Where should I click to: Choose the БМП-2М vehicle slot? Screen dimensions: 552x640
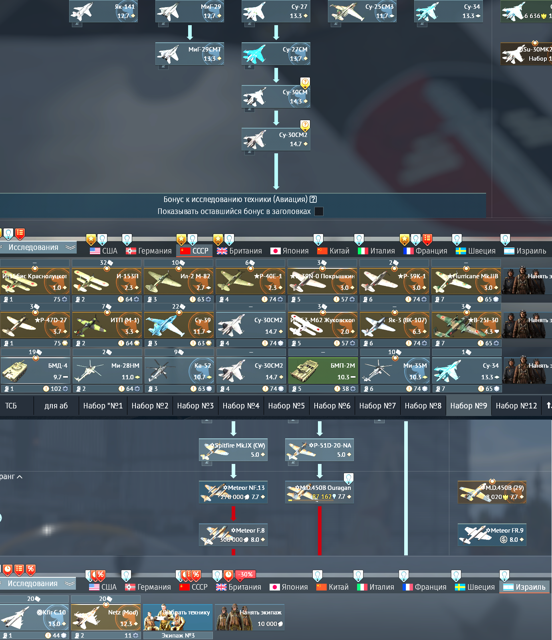pyautogui.click(x=323, y=370)
